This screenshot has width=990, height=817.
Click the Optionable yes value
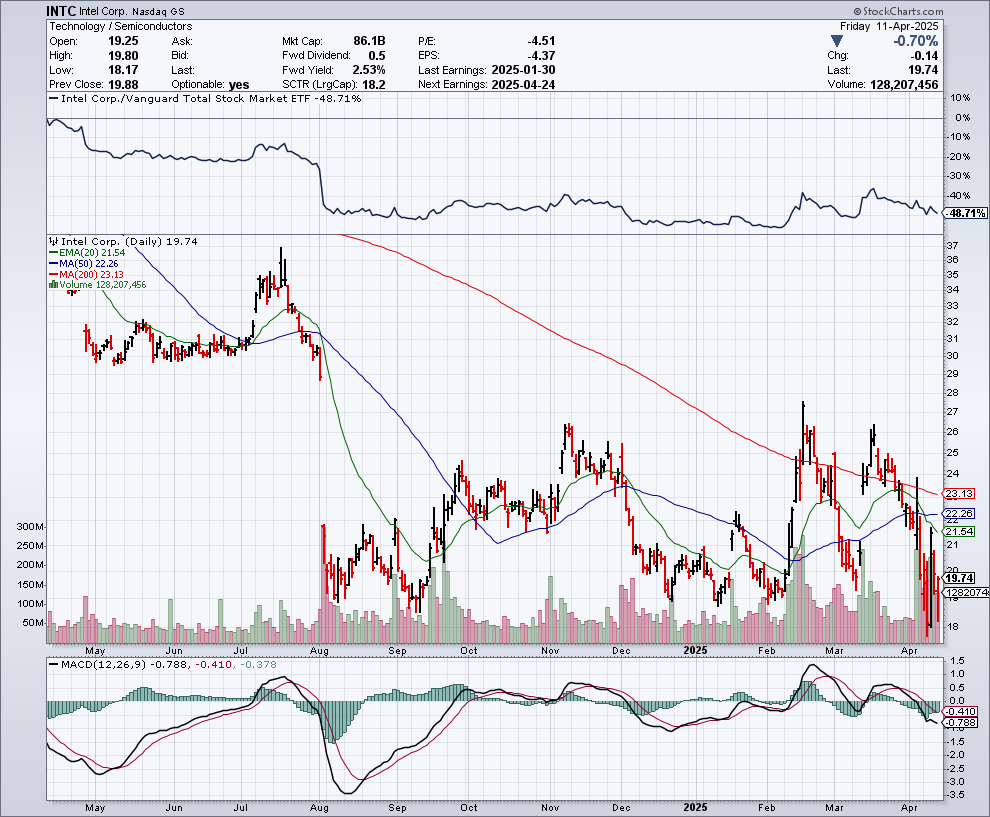click(239, 85)
